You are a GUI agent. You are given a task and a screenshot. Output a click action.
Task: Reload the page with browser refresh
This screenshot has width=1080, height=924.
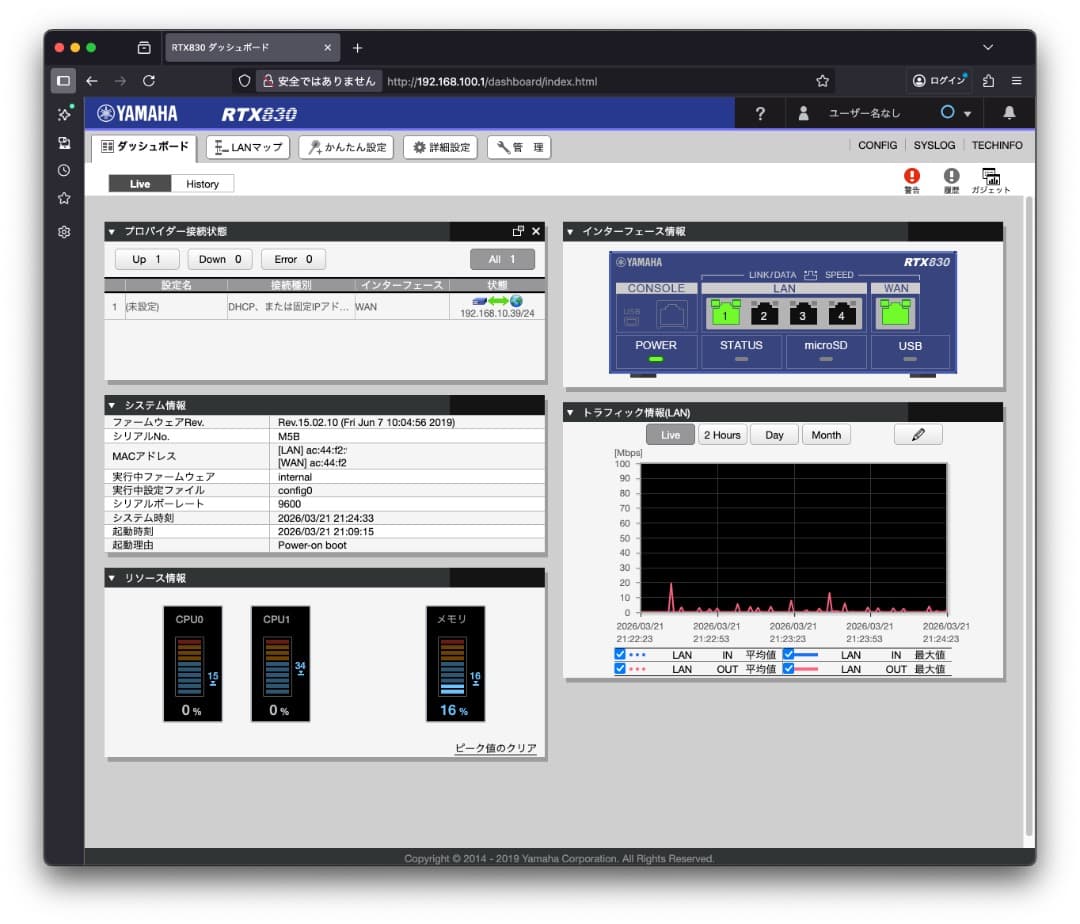point(149,81)
